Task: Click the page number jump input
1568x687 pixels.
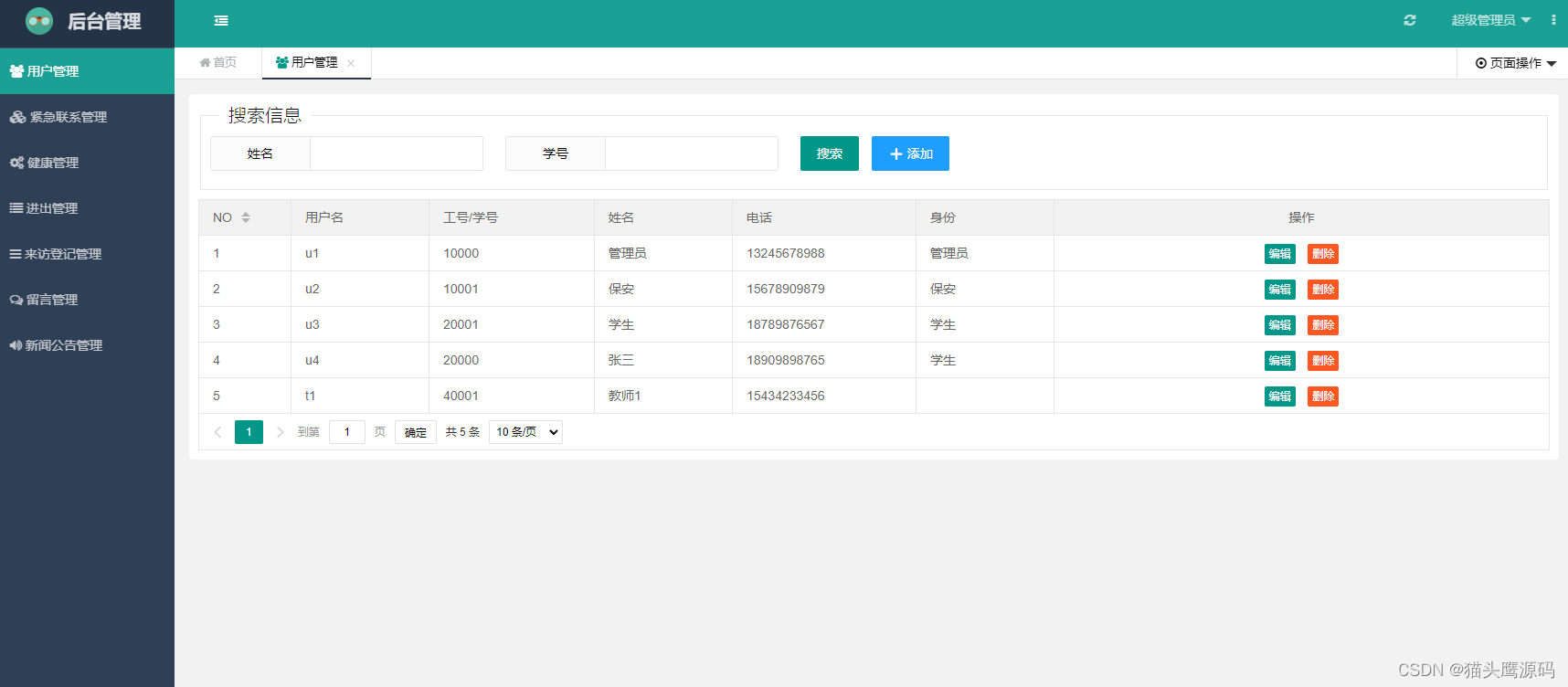Action: click(347, 432)
